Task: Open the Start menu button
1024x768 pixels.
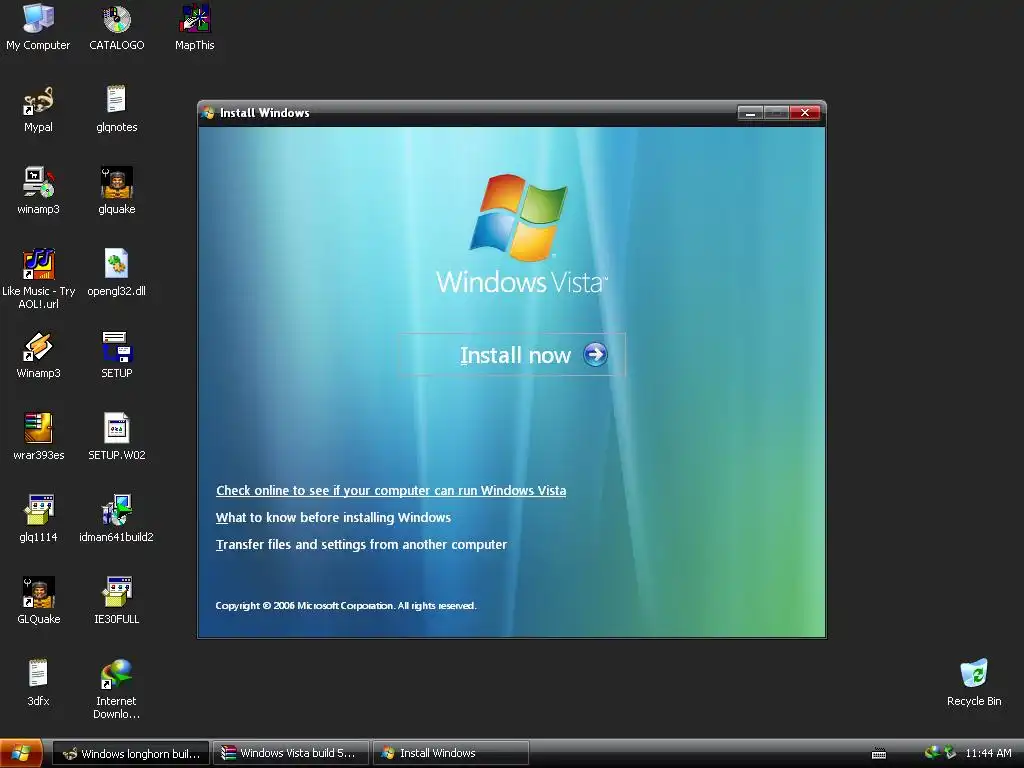Action: tap(21, 753)
